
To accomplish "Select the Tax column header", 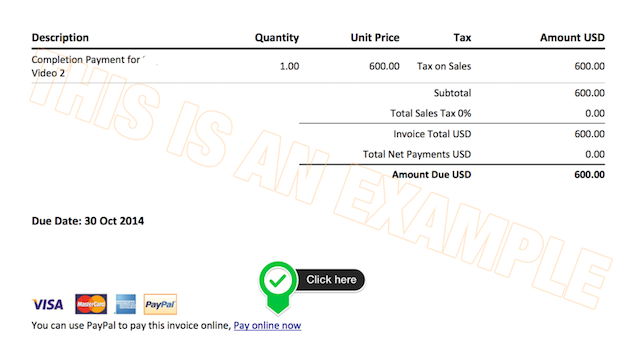I will point(462,38).
